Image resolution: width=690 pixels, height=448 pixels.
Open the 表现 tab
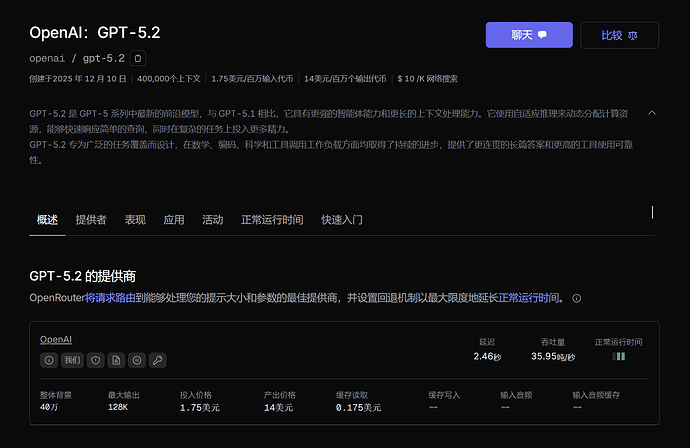[135, 220]
